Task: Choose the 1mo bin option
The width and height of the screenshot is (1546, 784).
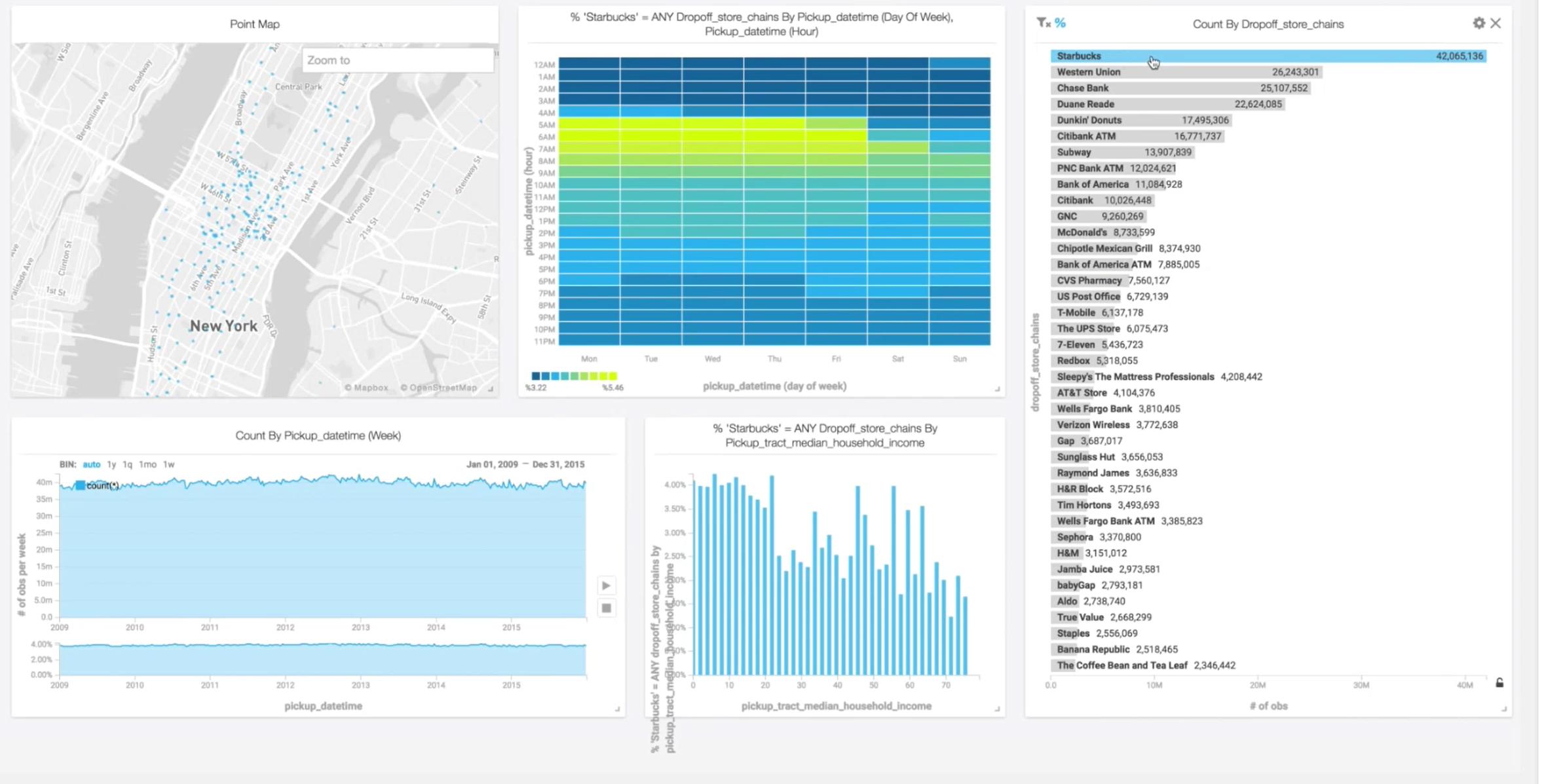Action: click(x=147, y=464)
